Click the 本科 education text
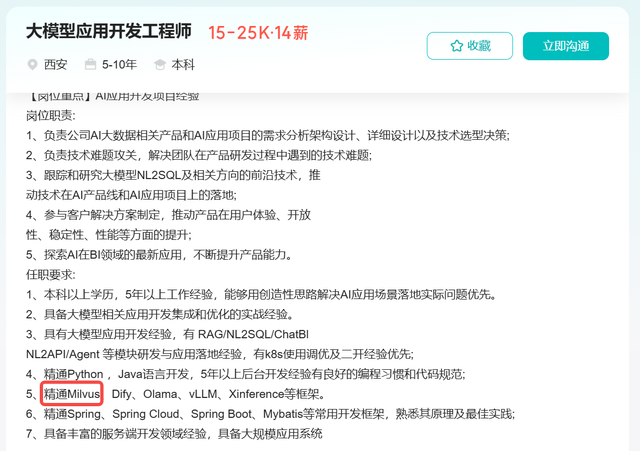Image resolution: width=640 pixels, height=451 pixels. click(183, 64)
